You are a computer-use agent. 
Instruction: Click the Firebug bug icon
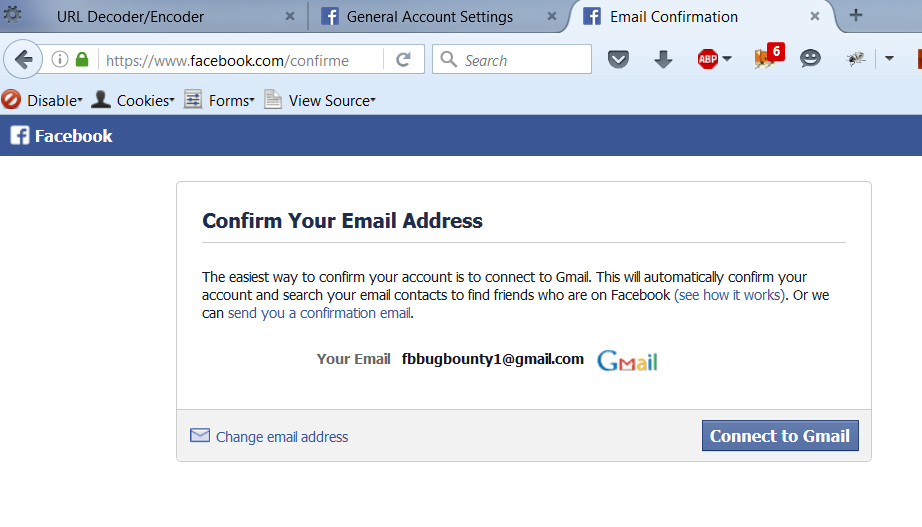tap(856, 59)
